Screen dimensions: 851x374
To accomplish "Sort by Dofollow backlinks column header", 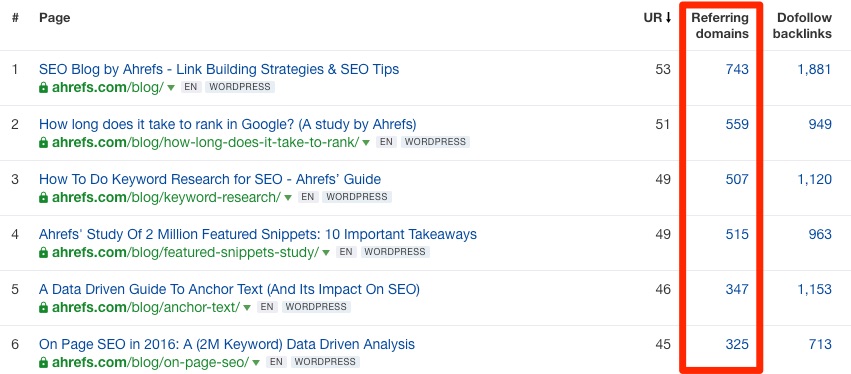I will 802,26.
